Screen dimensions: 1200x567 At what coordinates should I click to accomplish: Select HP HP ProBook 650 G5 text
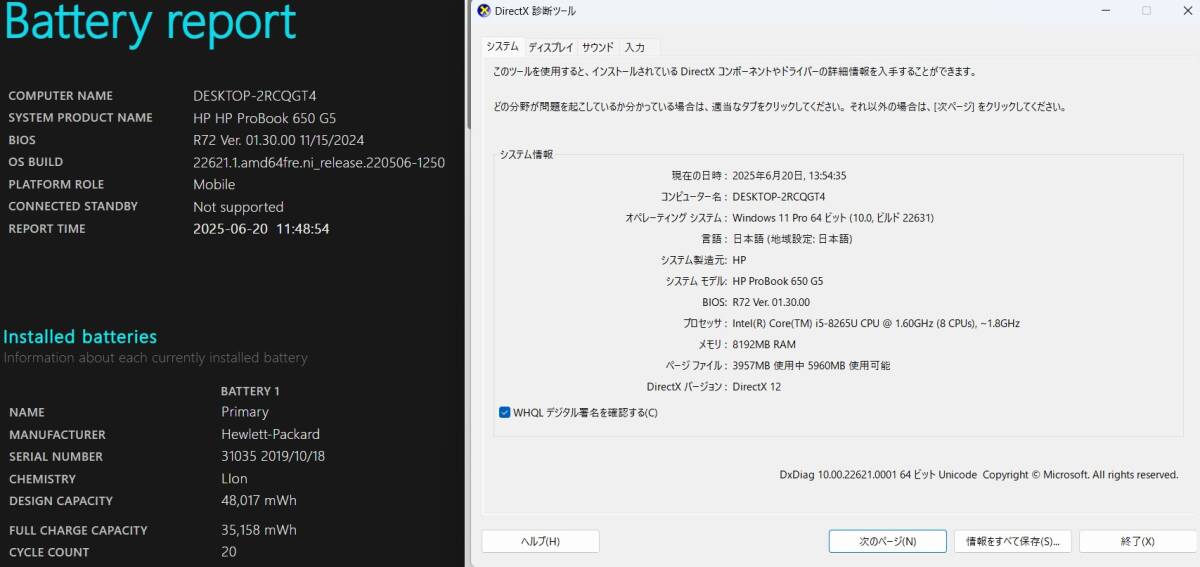pyautogui.click(x=264, y=118)
